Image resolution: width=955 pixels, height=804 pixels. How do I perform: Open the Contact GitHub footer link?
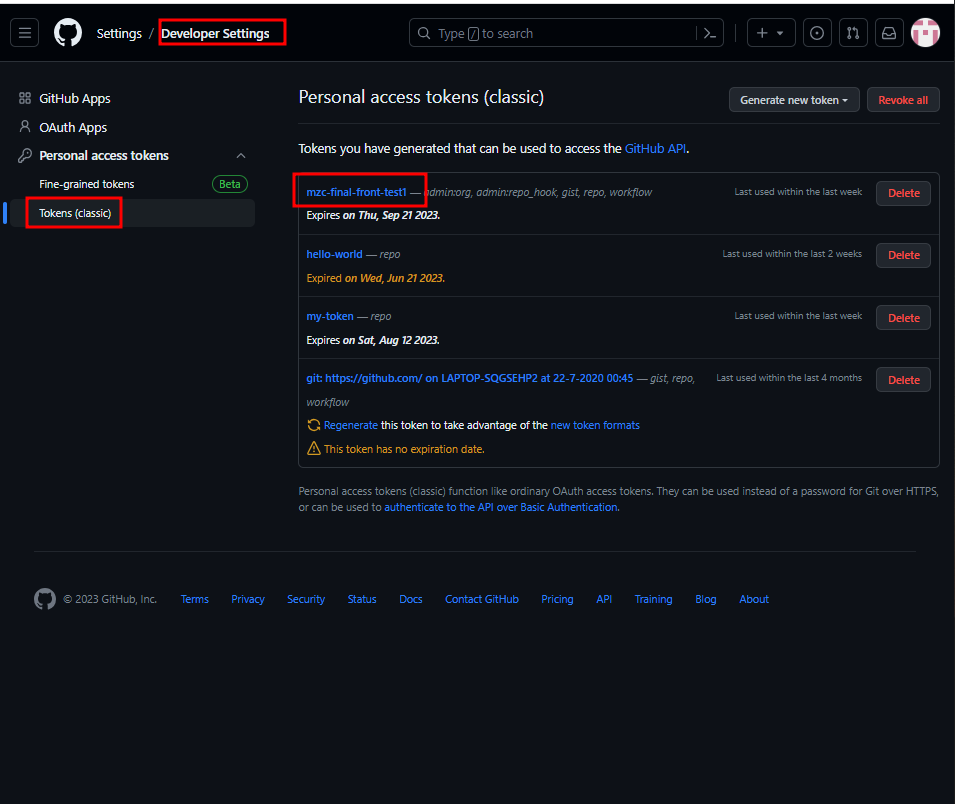click(482, 599)
